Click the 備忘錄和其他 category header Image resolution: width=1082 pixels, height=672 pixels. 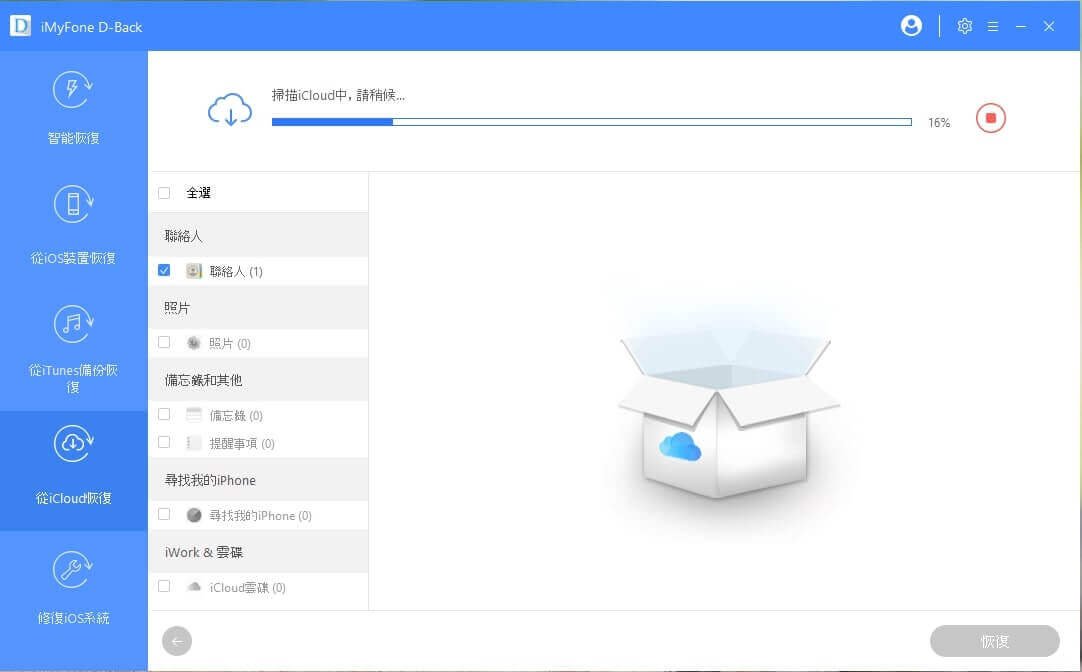[204, 380]
